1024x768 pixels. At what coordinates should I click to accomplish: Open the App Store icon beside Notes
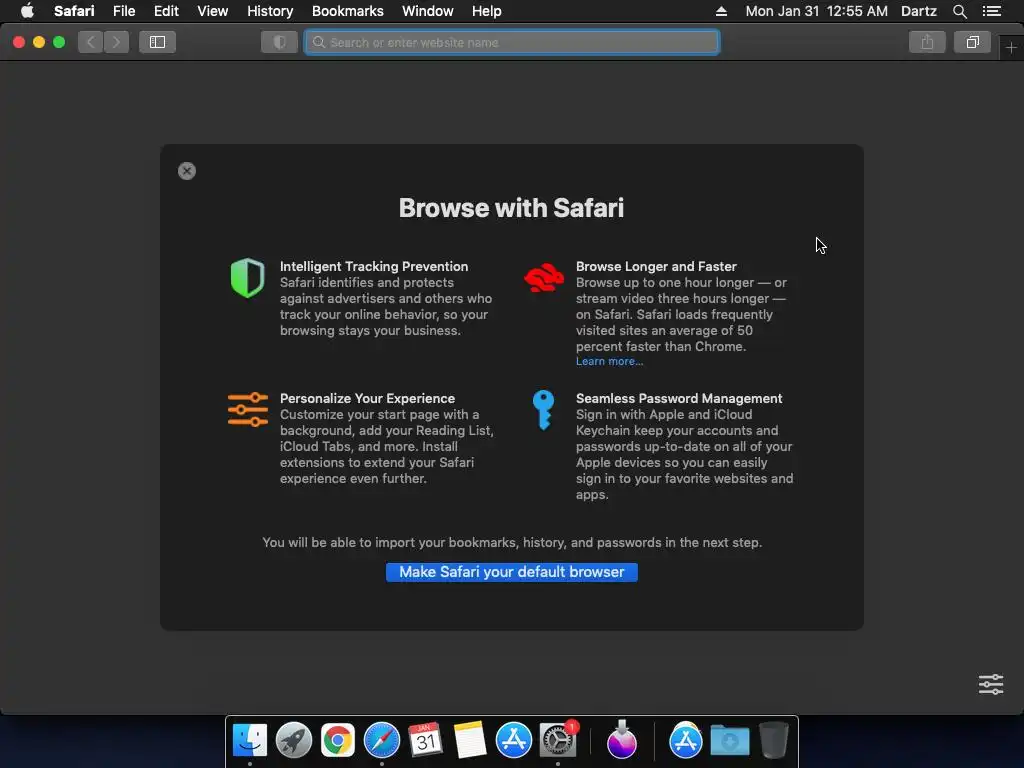point(514,741)
